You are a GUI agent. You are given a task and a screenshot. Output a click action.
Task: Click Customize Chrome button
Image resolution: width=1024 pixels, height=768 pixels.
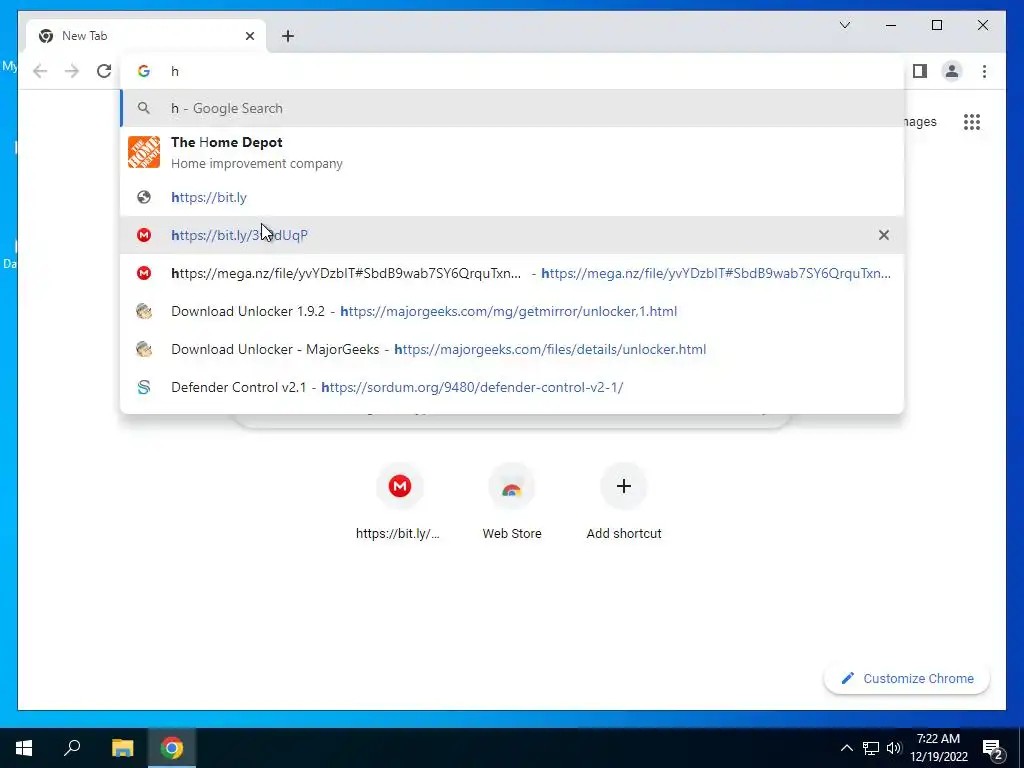pyautogui.click(x=907, y=679)
